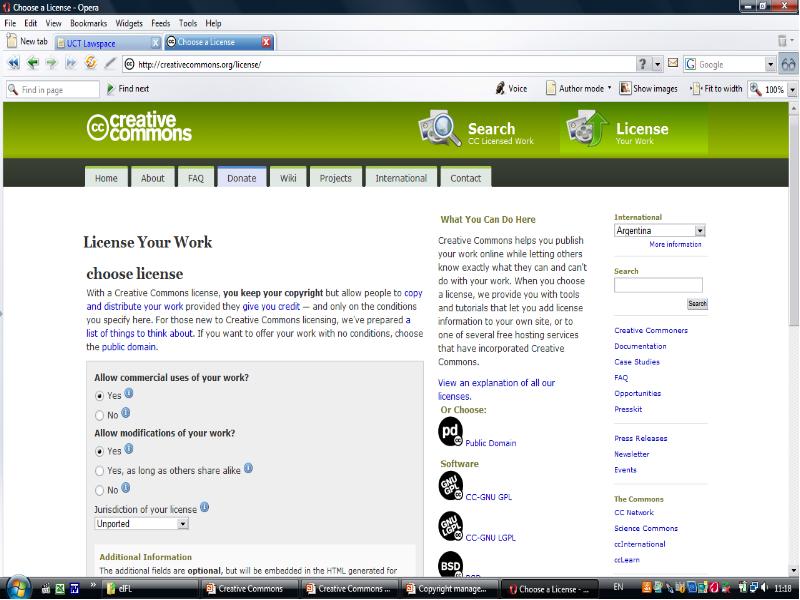
Task: Choose No for allow modifications
Action: coord(99,490)
